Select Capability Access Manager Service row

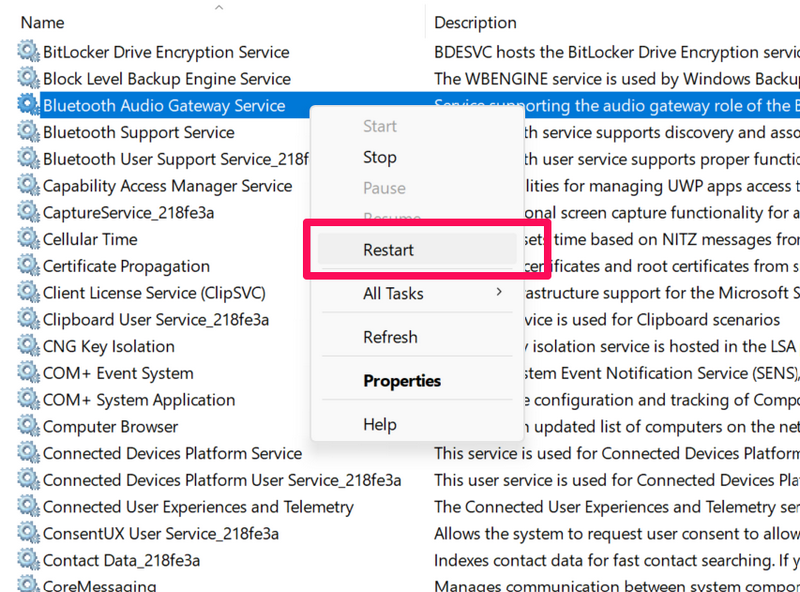pyautogui.click(x=167, y=186)
